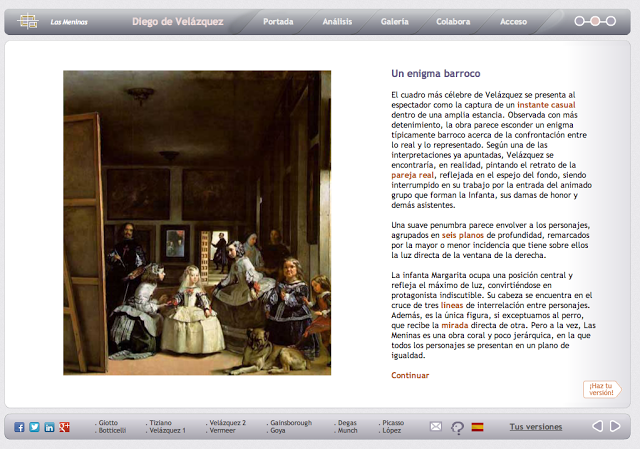Click the 'Un enigma barroco' heading
640x449 pixels.
coord(436,73)
